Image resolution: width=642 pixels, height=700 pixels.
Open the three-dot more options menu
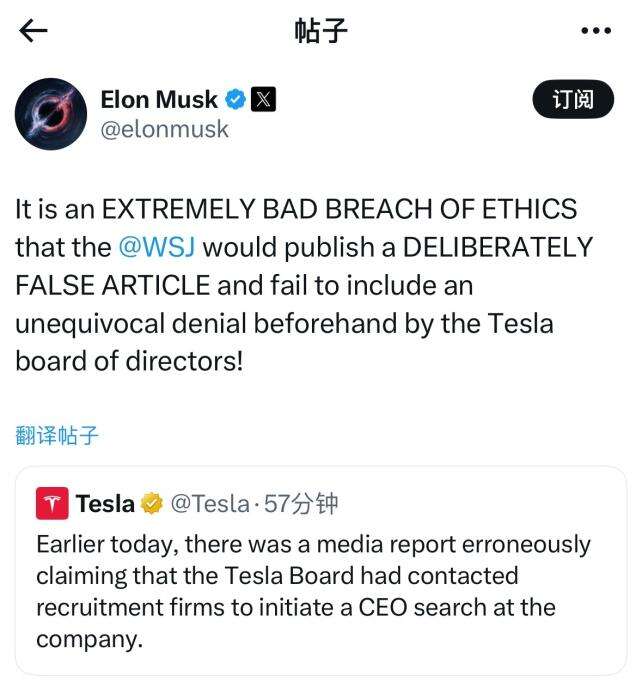[x=596, y=31]
